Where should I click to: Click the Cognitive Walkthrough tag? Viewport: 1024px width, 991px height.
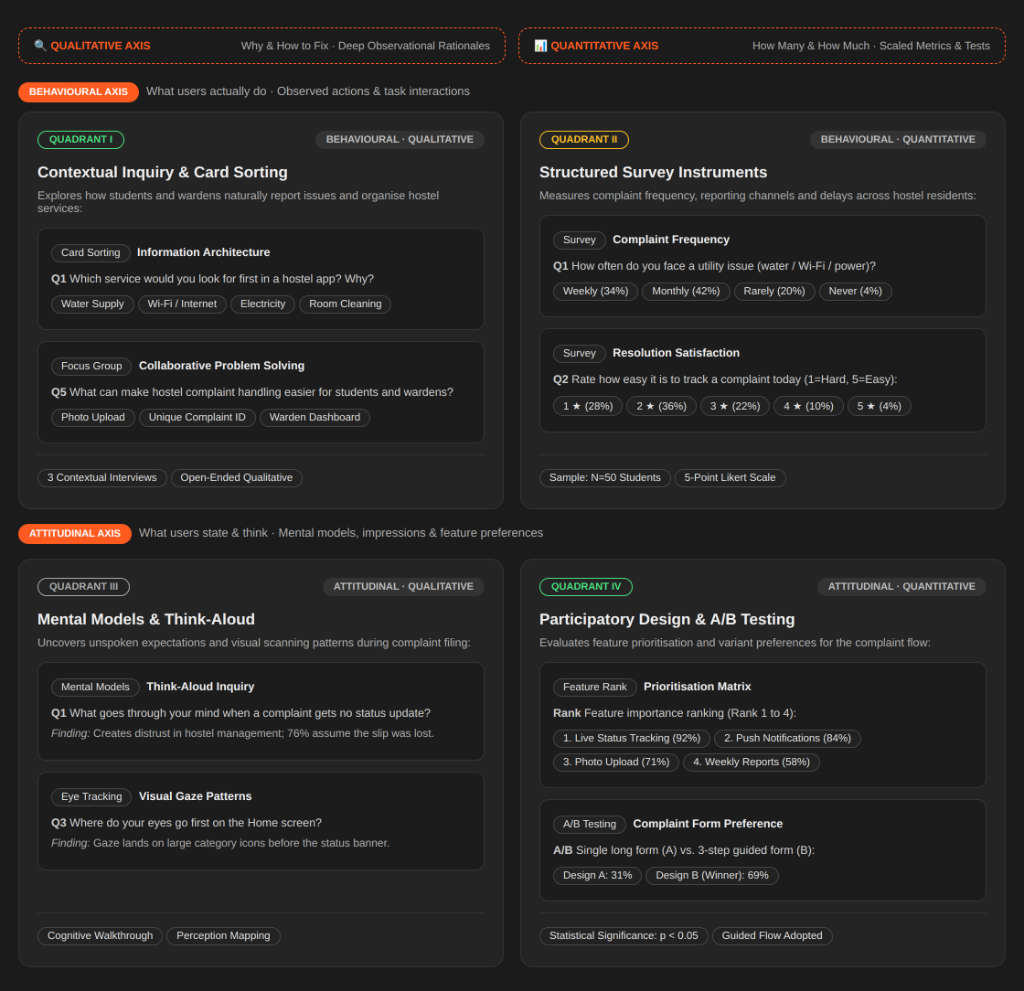[100, 936]
